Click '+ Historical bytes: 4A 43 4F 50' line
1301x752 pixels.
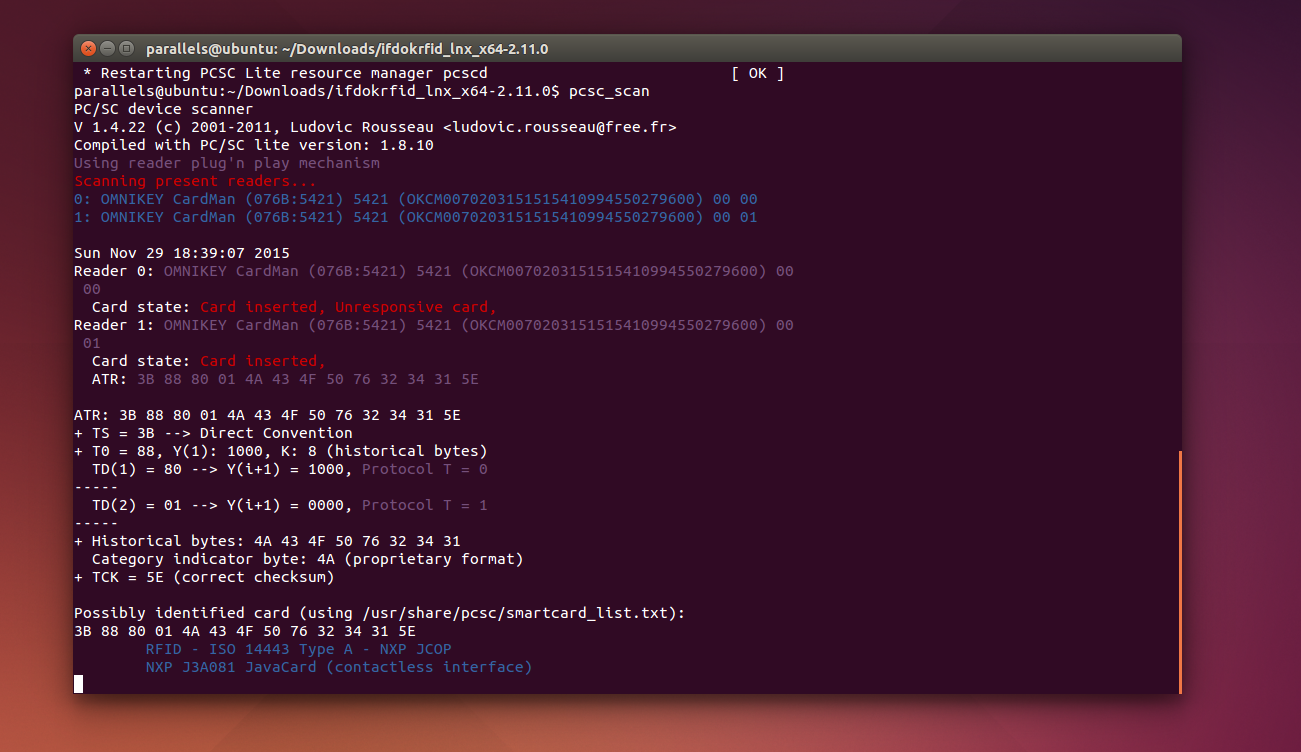pyautogui.click(x=267, y=541)
